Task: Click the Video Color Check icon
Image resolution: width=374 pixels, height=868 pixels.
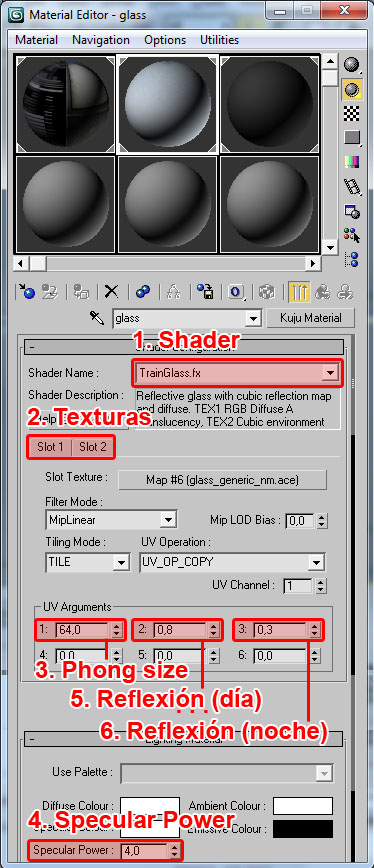Action: 351,161
